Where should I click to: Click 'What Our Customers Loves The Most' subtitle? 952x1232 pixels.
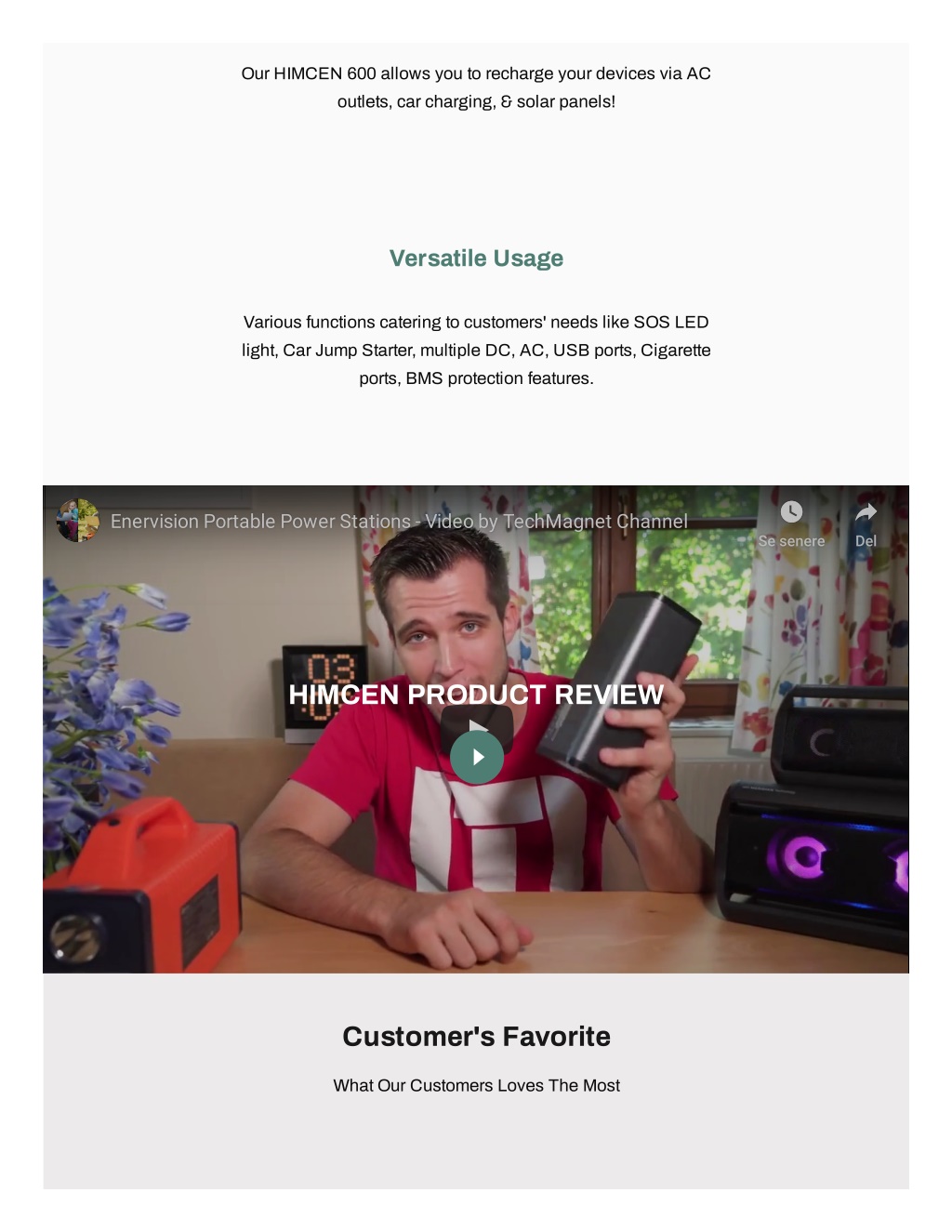click(476, 1086)
